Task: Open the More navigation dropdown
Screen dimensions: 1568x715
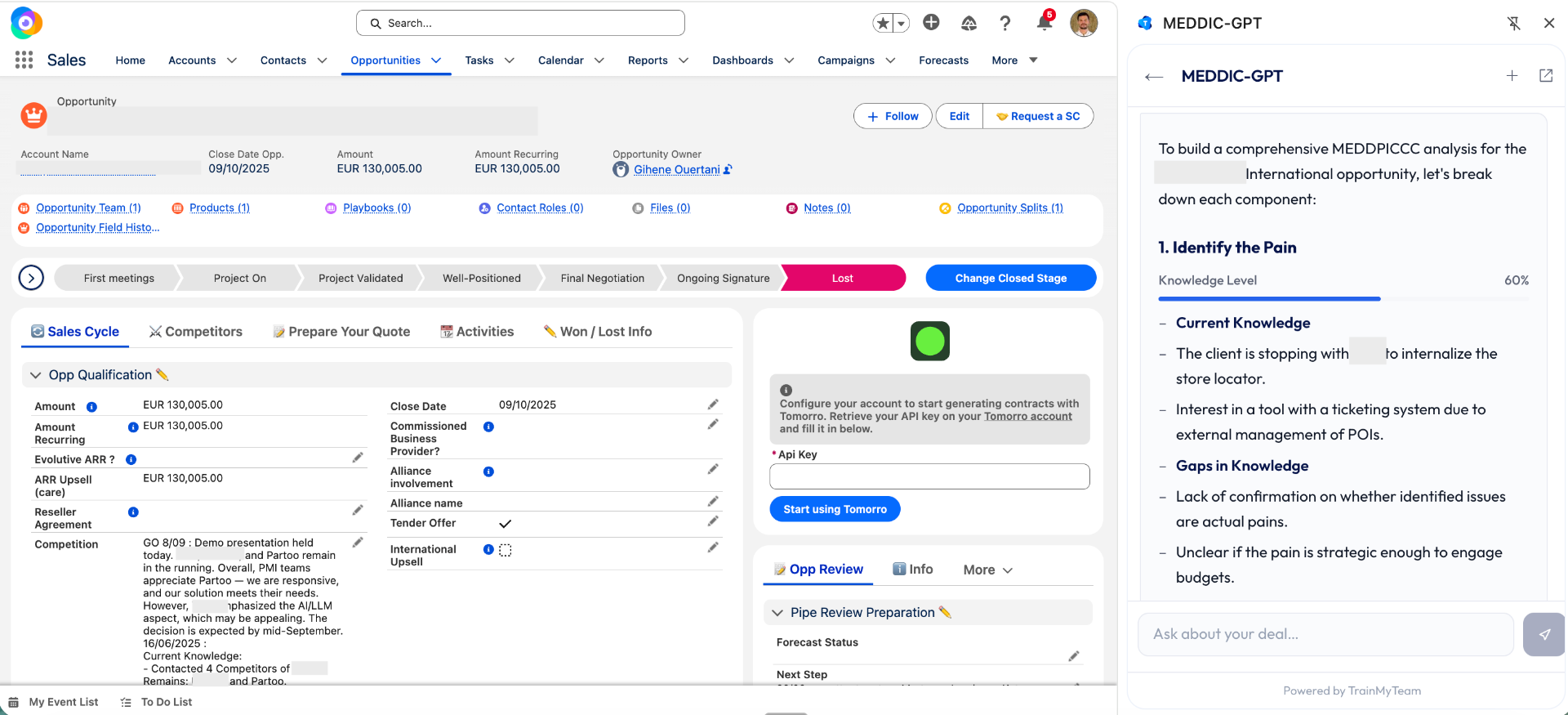Action: pos(1014,60)
